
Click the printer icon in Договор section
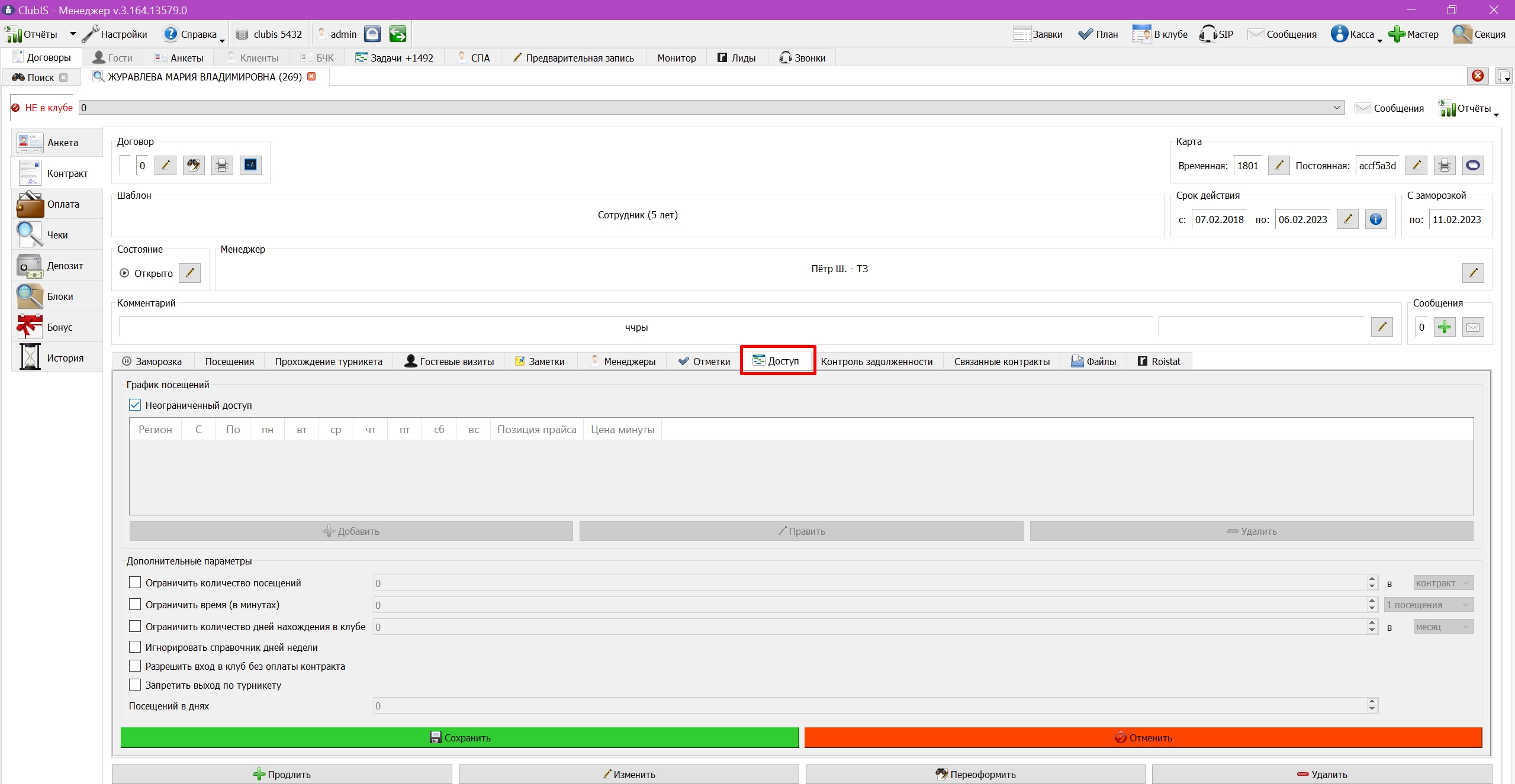tap(222, 166)
